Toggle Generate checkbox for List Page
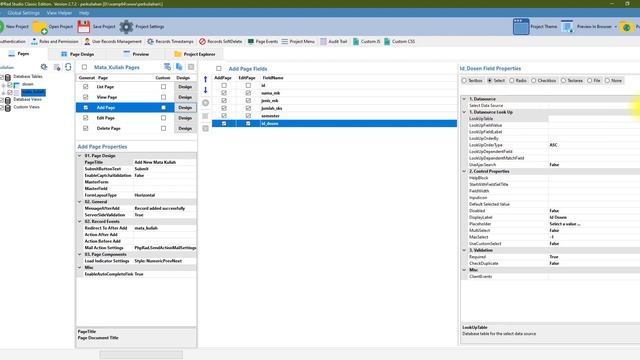 point(85,87)
